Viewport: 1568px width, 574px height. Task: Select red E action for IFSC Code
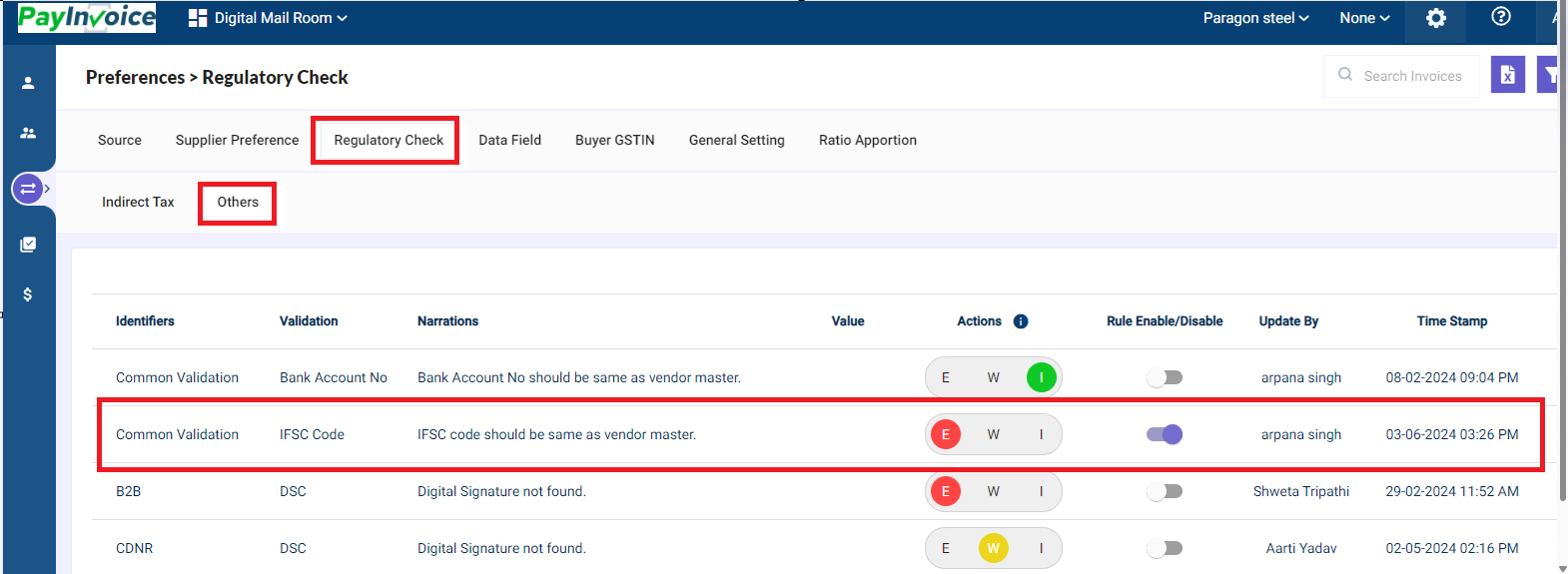tap(946, 434)
